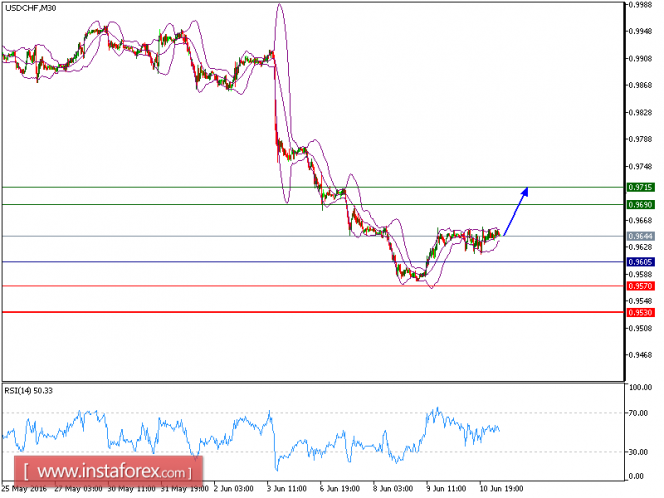Viewport: 664px width, 498px height.
Task: Select the 0.9605 blue price label
Action: pos(640,262)
